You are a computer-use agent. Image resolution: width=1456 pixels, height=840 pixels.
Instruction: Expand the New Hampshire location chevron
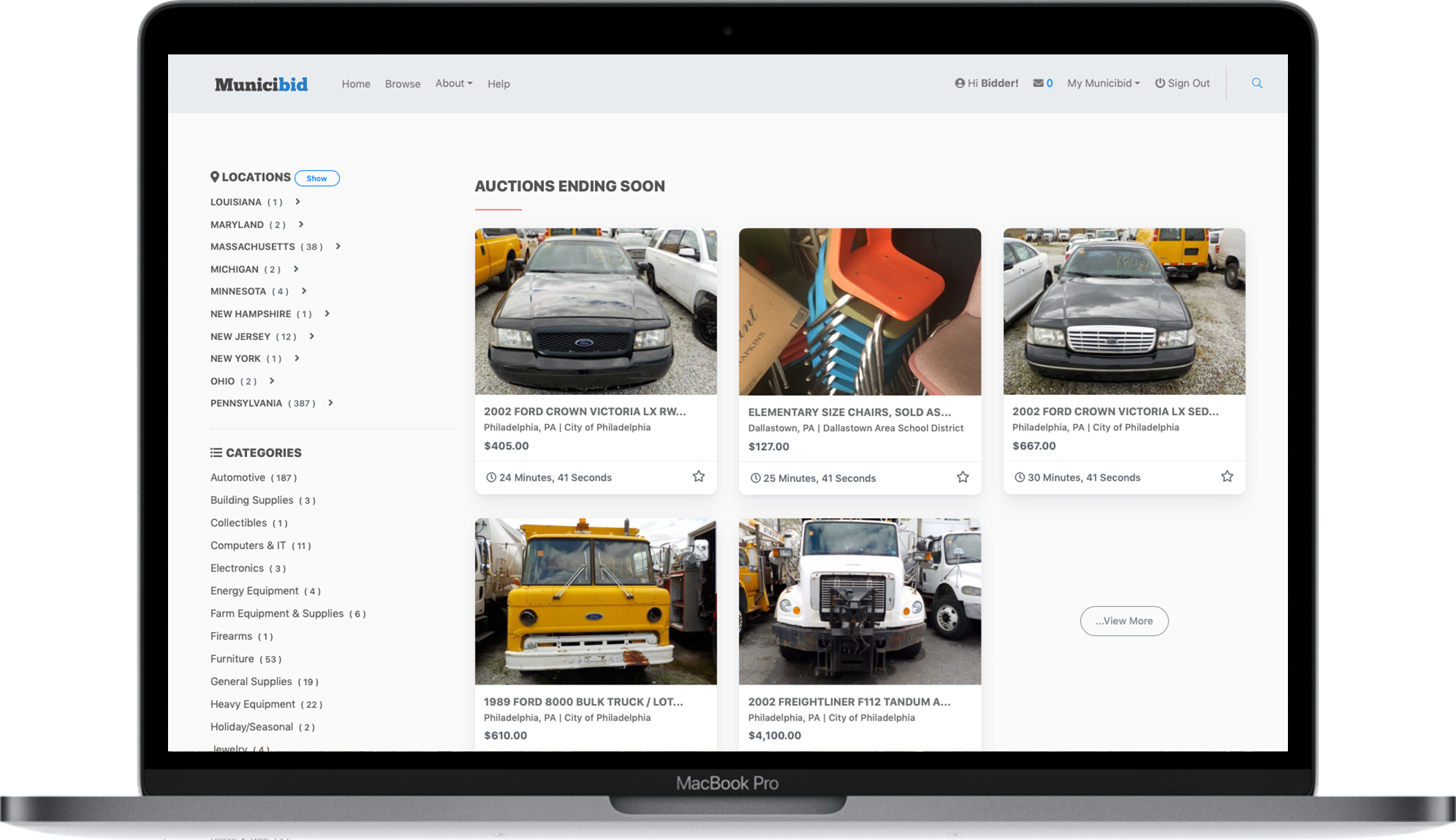327,313
